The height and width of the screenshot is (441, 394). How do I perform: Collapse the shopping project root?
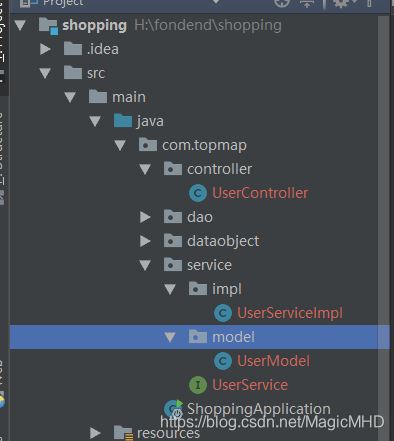coord(20,25)
